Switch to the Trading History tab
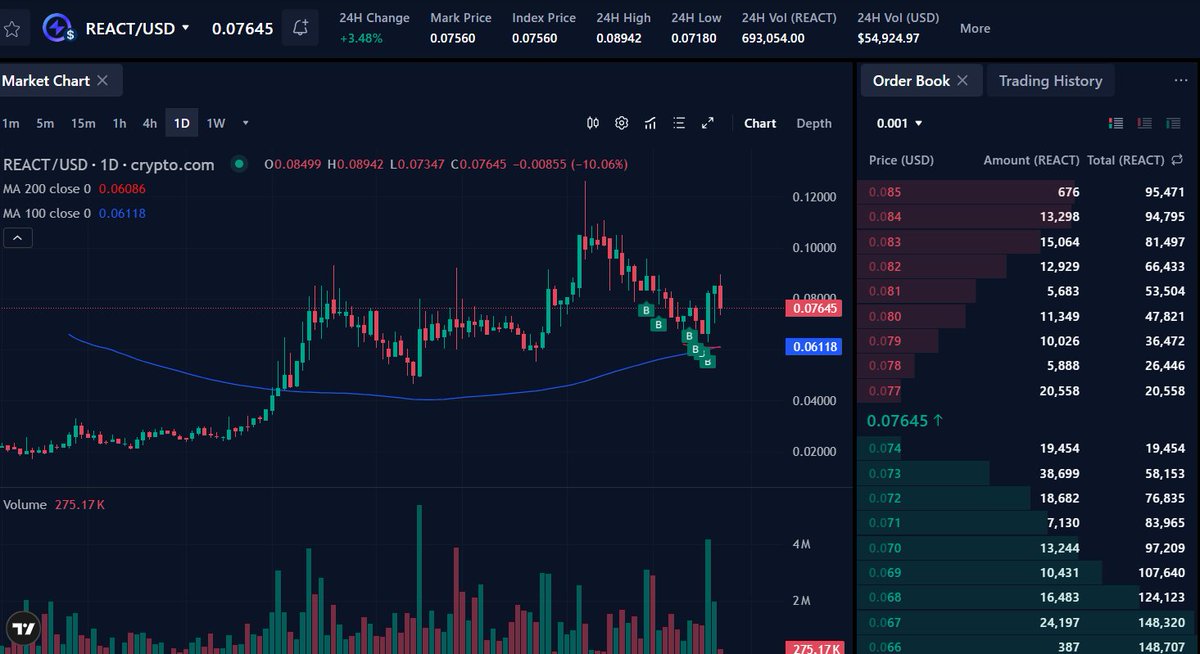The width and height of the screenshot is (1200, 654). 1051,80
